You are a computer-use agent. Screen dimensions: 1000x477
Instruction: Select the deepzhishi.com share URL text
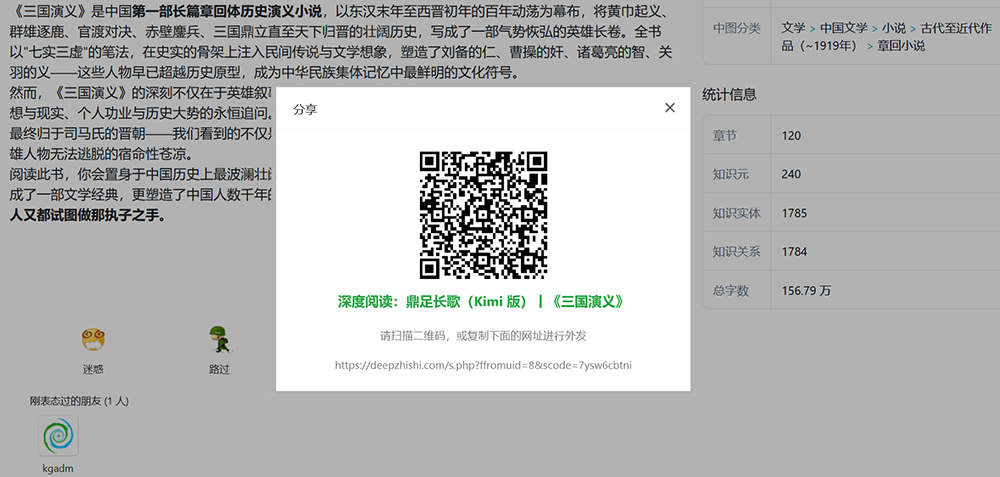[483, 365]
